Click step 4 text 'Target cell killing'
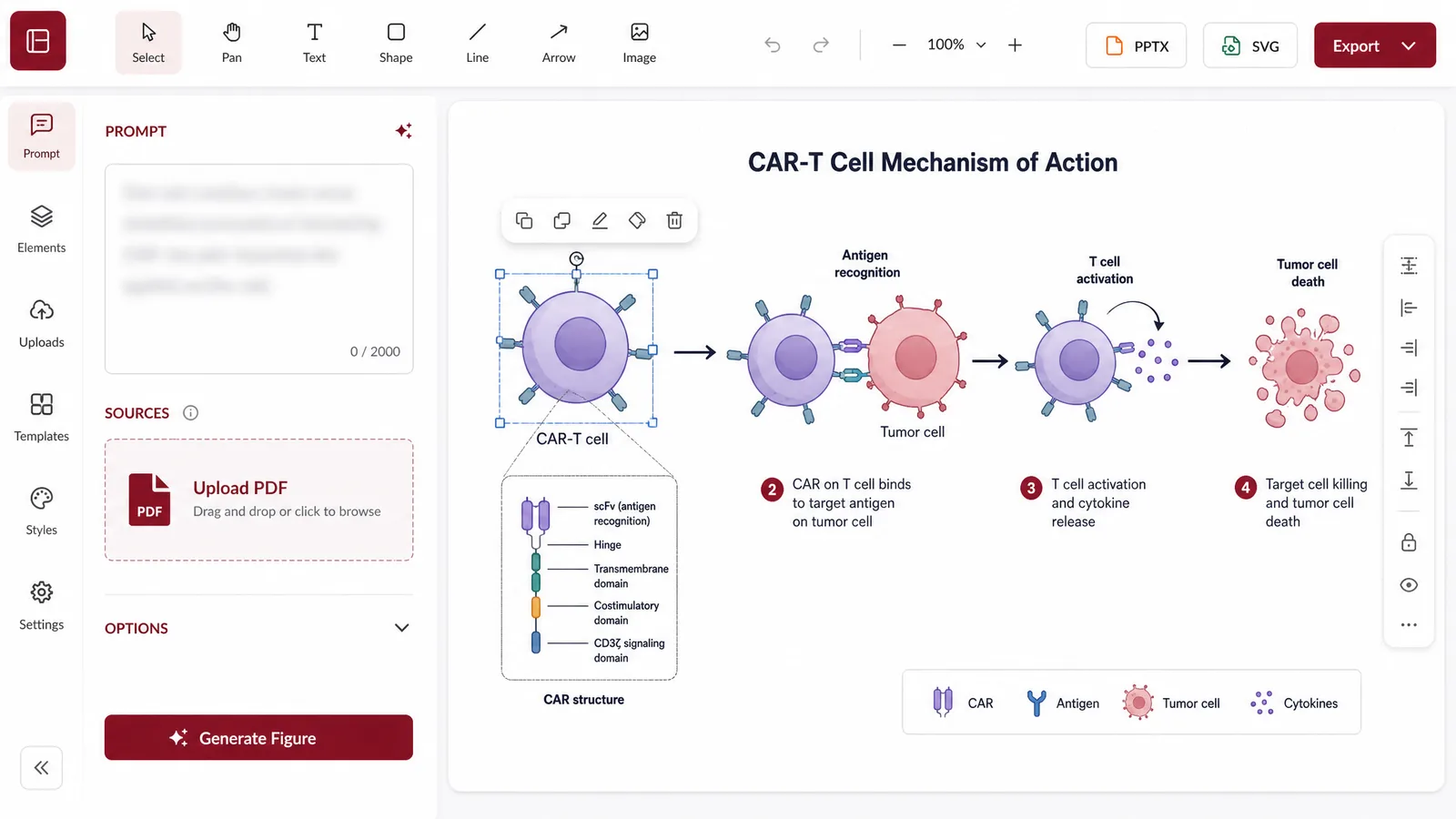Image resolution: width=1456 pixels, height=819 pixels. point(1316,484)
